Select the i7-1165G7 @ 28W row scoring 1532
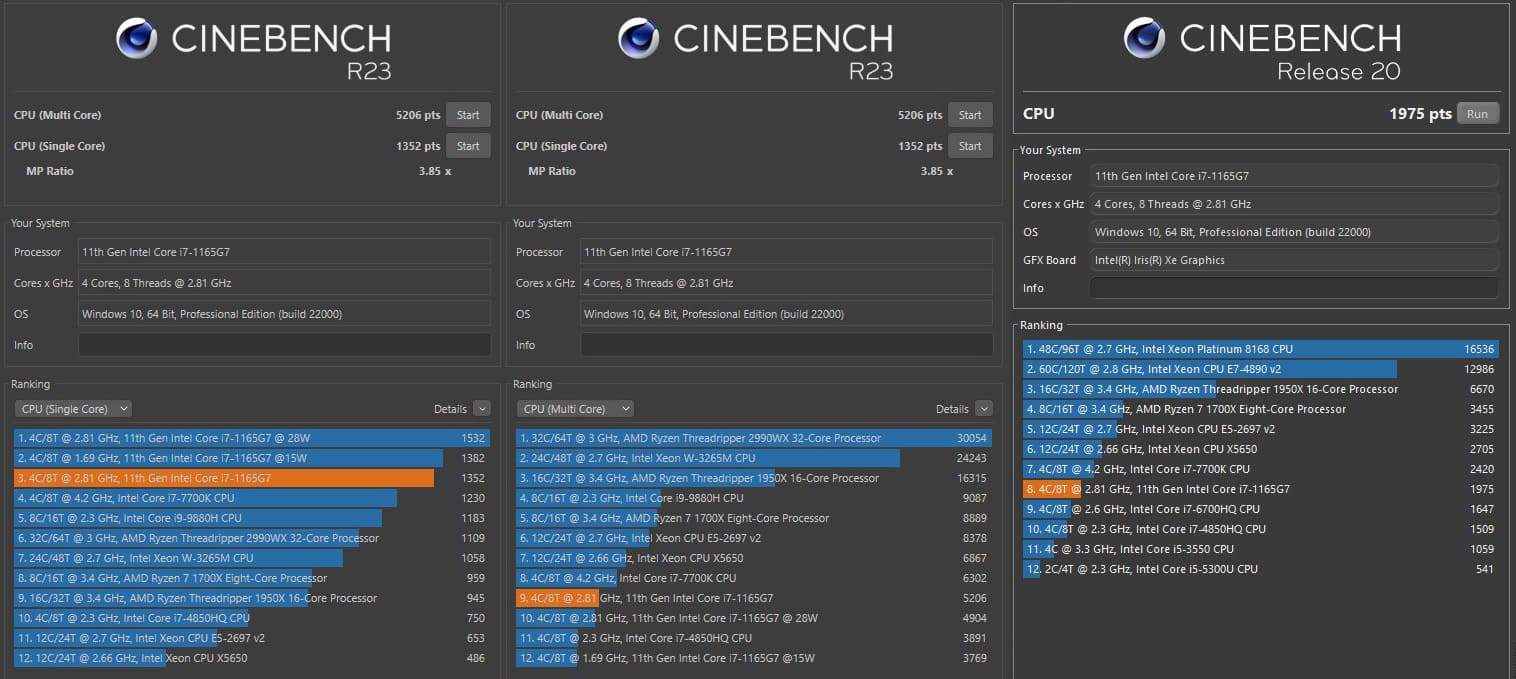This screenshot has width=1516, height=679. click(252, 438)
